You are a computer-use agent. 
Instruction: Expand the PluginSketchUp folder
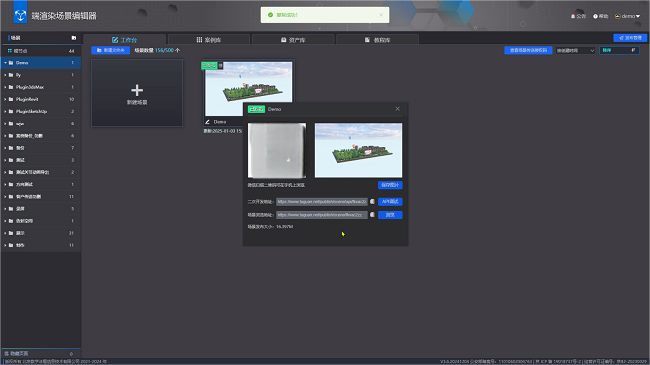coord(5,112)
